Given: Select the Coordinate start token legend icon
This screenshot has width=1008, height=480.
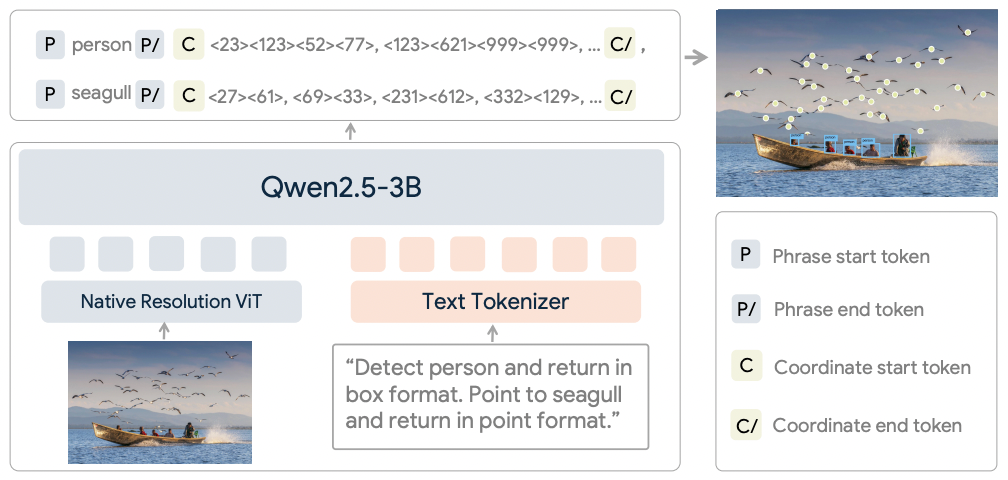Looking at the screenshot, I should 746,367.
